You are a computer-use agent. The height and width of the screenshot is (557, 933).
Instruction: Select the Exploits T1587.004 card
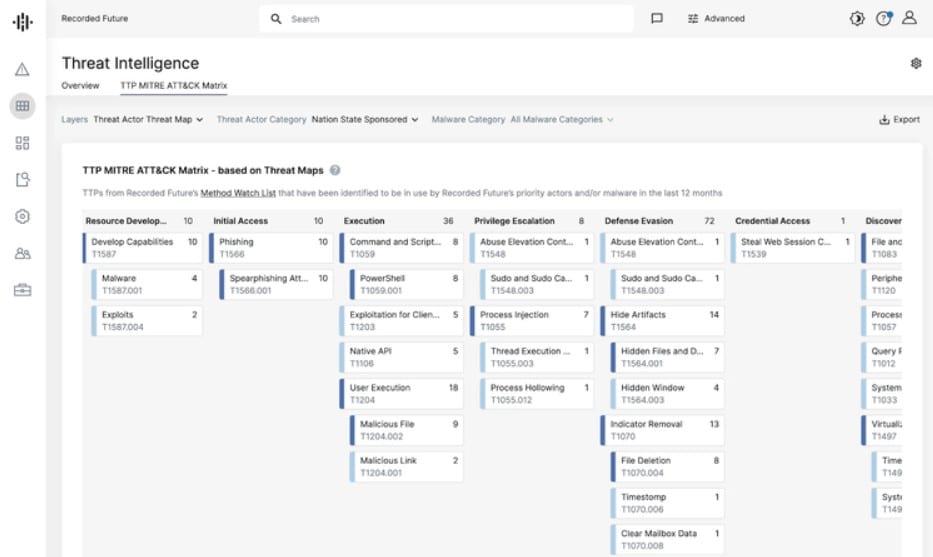tap(147, 321)
